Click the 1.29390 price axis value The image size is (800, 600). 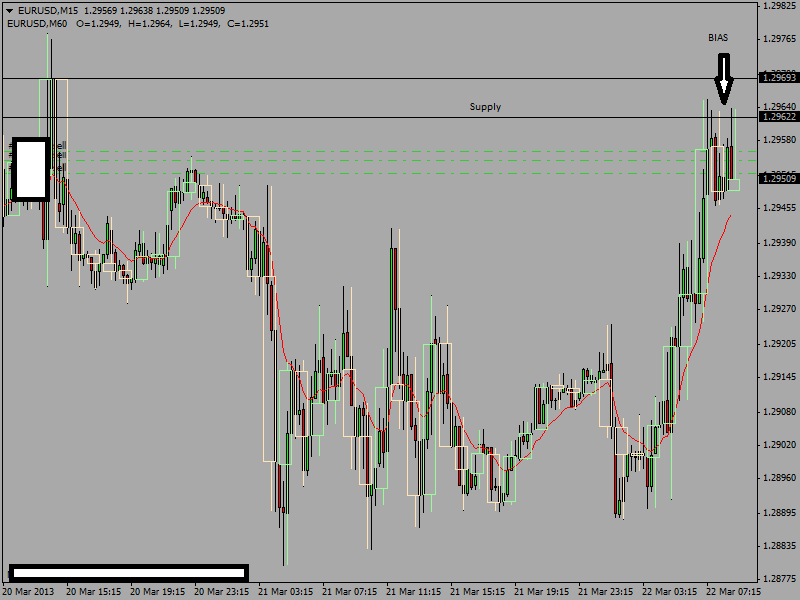tap(781, 243)
